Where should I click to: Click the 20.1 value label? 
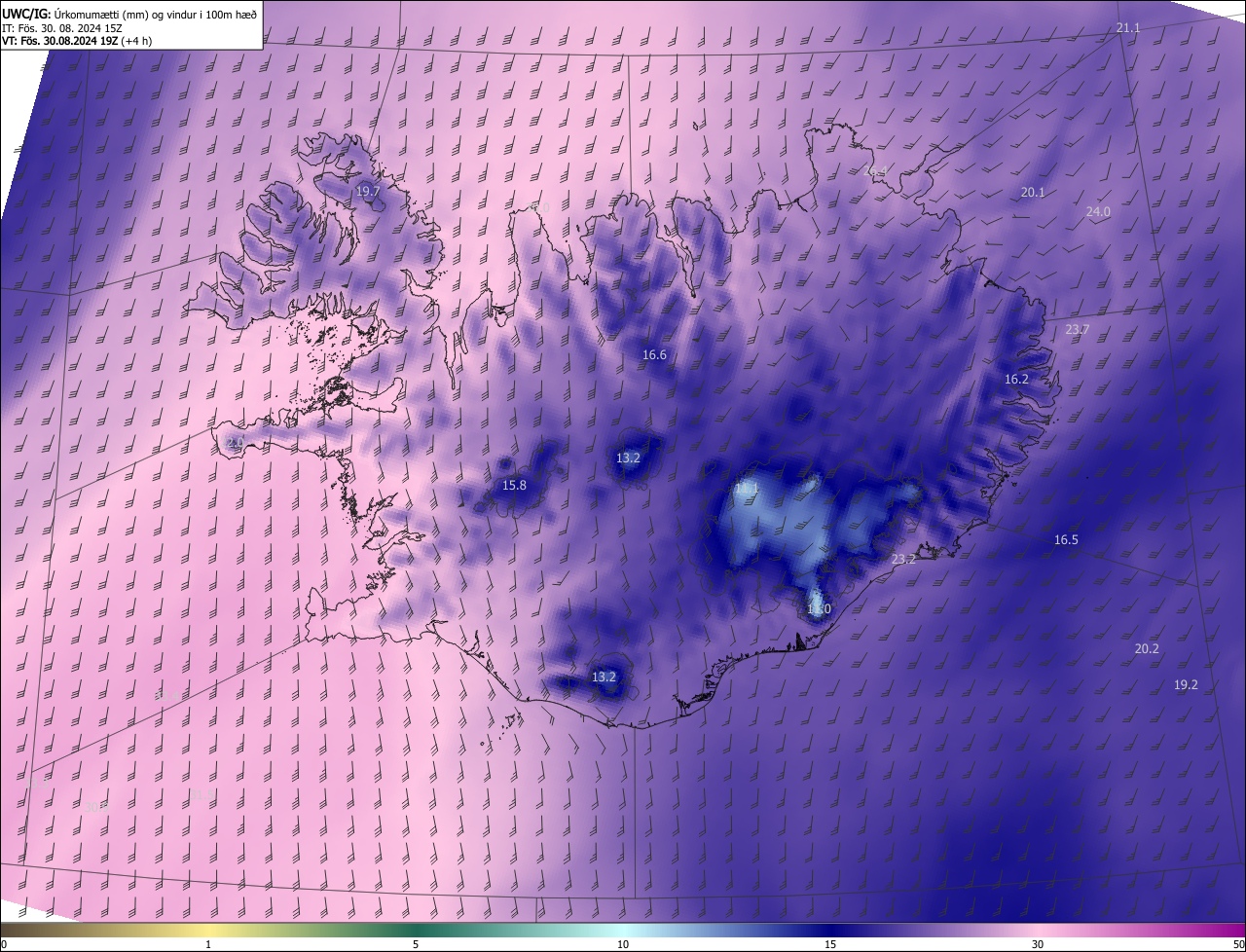pyautogui.click(x=1033, y=193)
